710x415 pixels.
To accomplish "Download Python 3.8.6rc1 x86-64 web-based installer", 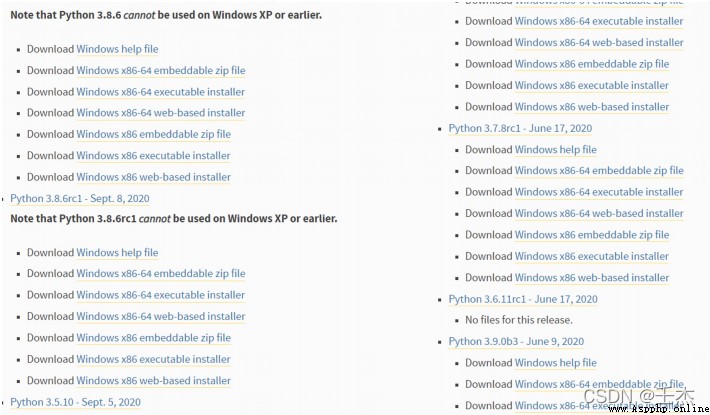I will click(161, 317).
